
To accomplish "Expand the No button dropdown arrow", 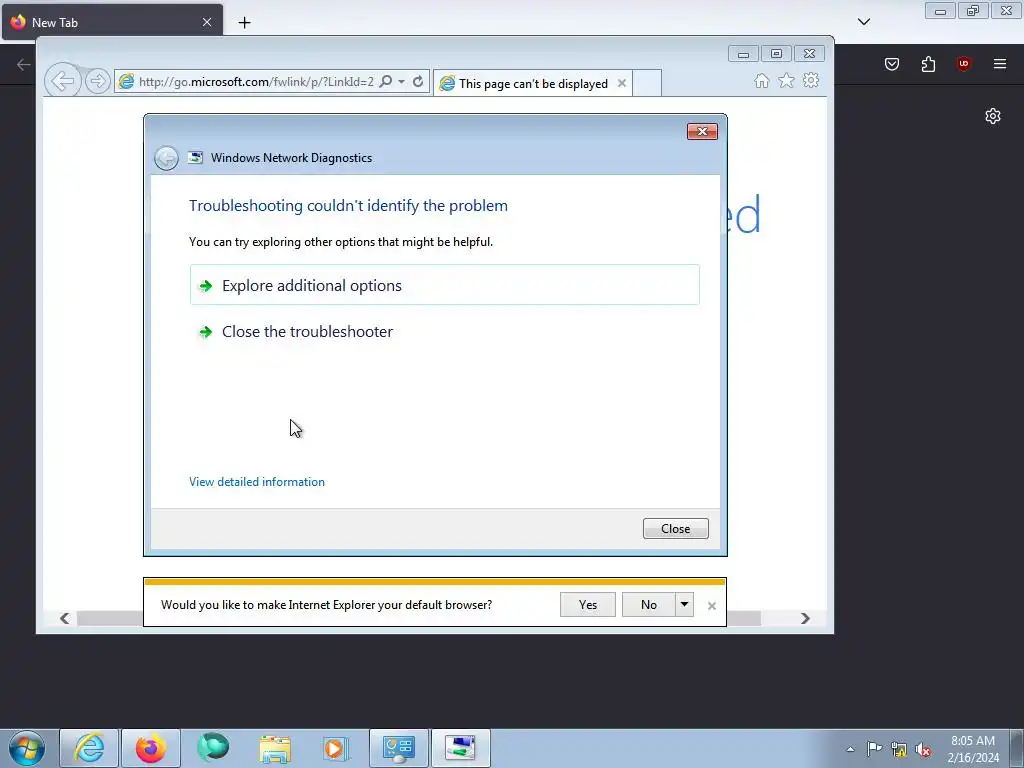I will (684, 605).
